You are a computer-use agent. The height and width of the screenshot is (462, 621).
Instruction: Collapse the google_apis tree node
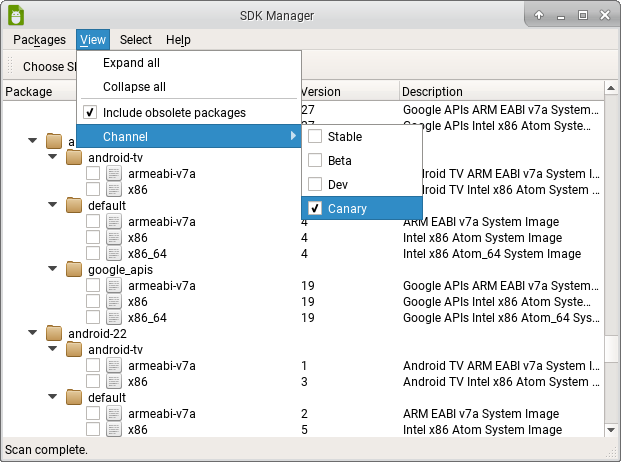coord(52,269)
